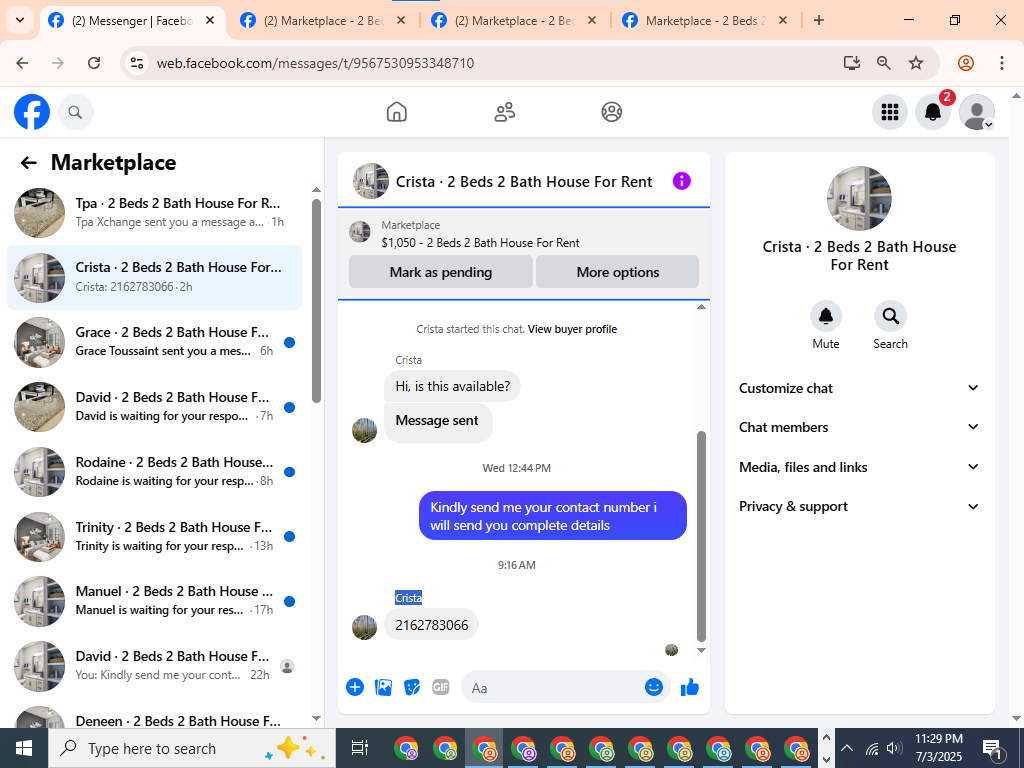This screenshot has height=768, width=1024.
Task: Click the Mark as pending button
Action: point(441,272)
